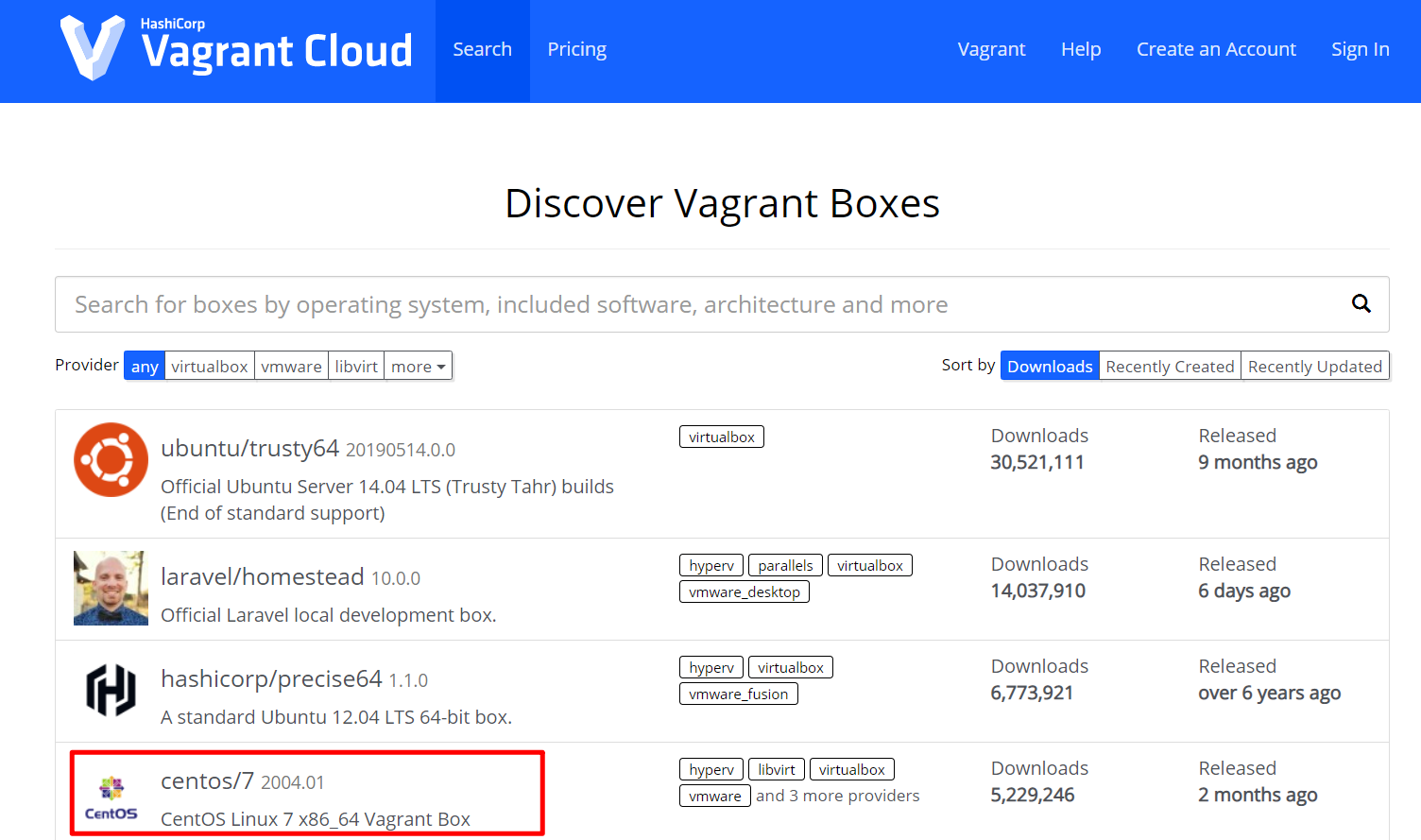
Task: Click the Vagrant Cloud V logo
Action: (x=93, y=47)
